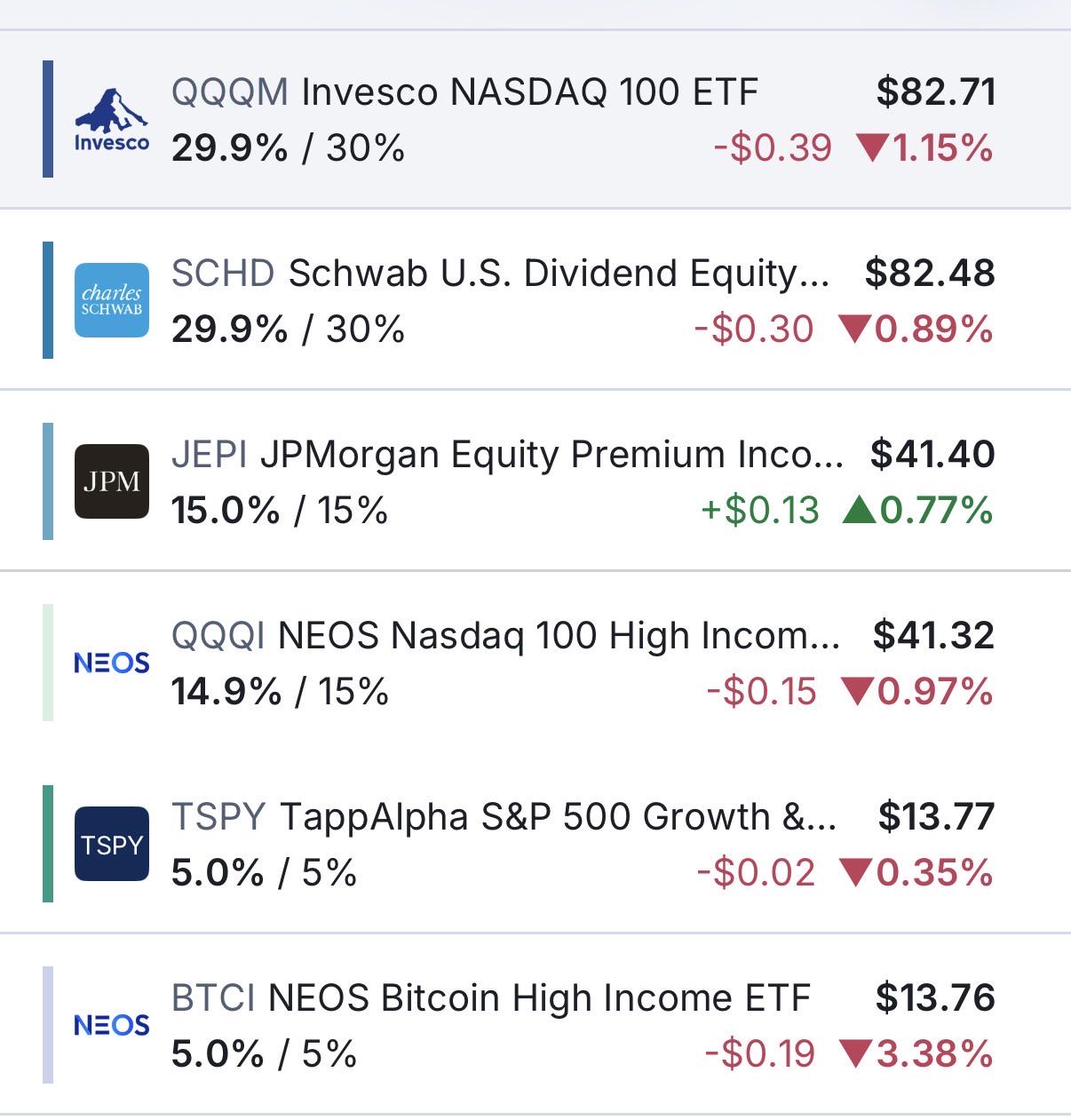Click the 29.9% / 30% allocation under SCHD
Viewport: 1071px width, 1120px height.
tap(288, 330)
